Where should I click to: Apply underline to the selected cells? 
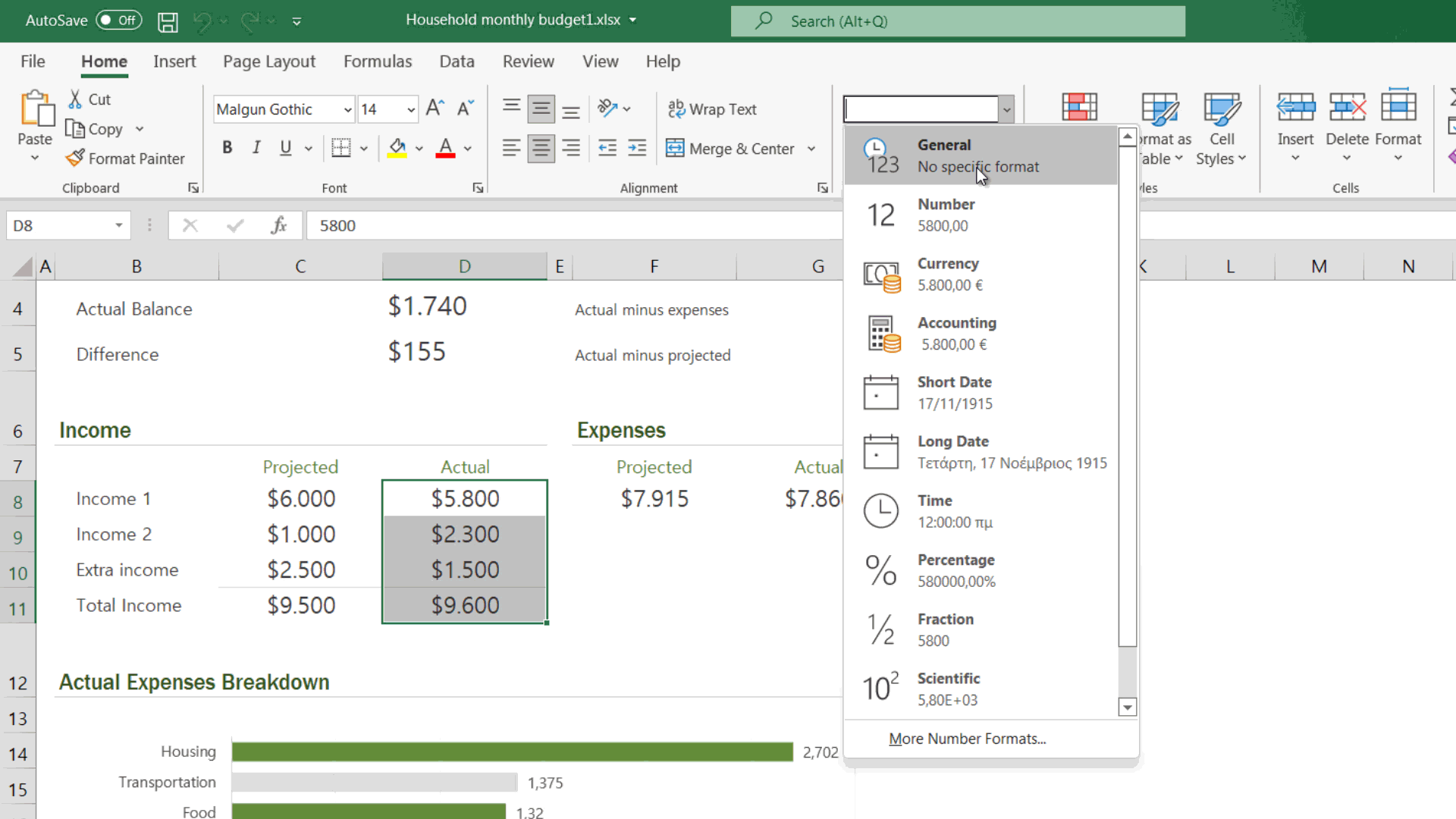pyautogui.click(x=285, y=148)
